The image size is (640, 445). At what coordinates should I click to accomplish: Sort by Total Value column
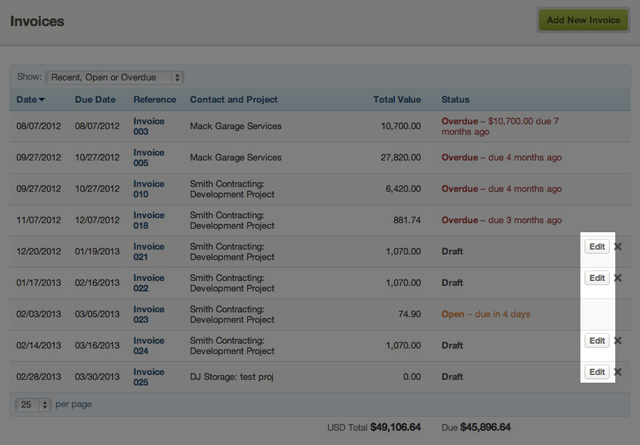pos(397,100)
